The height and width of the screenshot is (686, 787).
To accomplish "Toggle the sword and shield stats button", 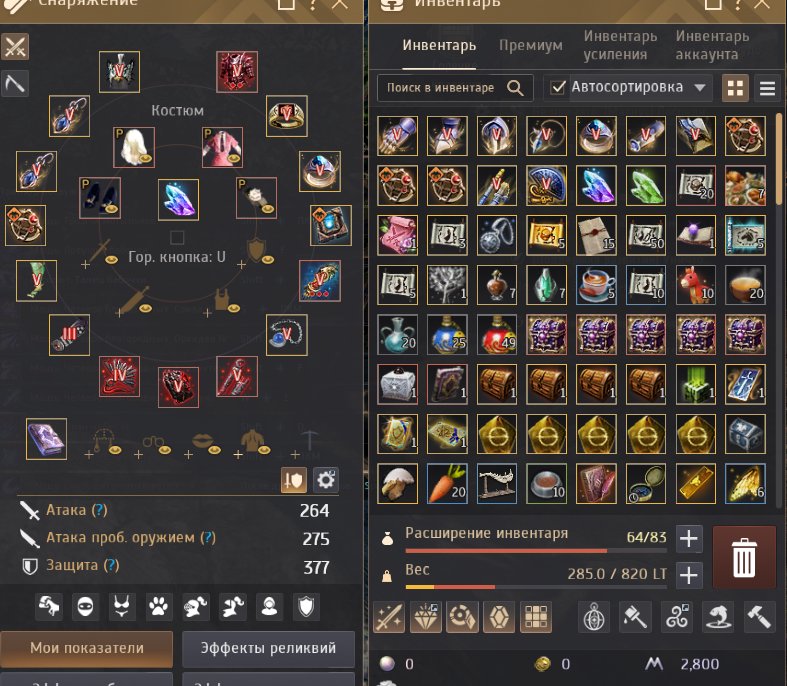I will [x=294, y=480].
